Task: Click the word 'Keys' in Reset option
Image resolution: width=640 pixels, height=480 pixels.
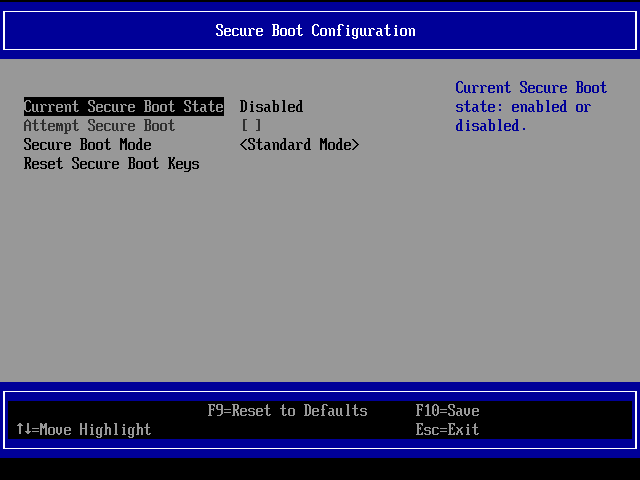Action: (183, 164)
